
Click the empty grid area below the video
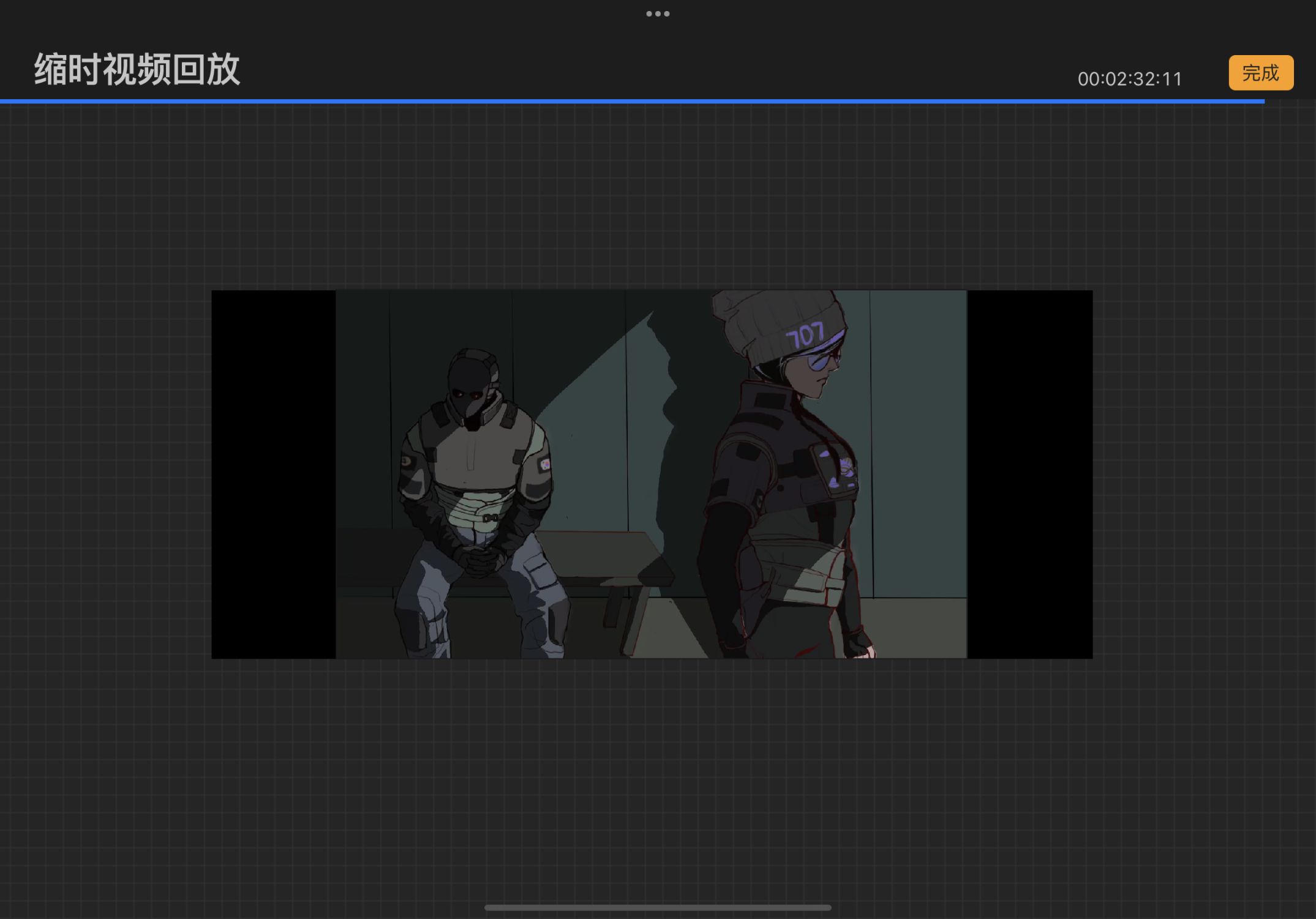click(x=658, y=778)
